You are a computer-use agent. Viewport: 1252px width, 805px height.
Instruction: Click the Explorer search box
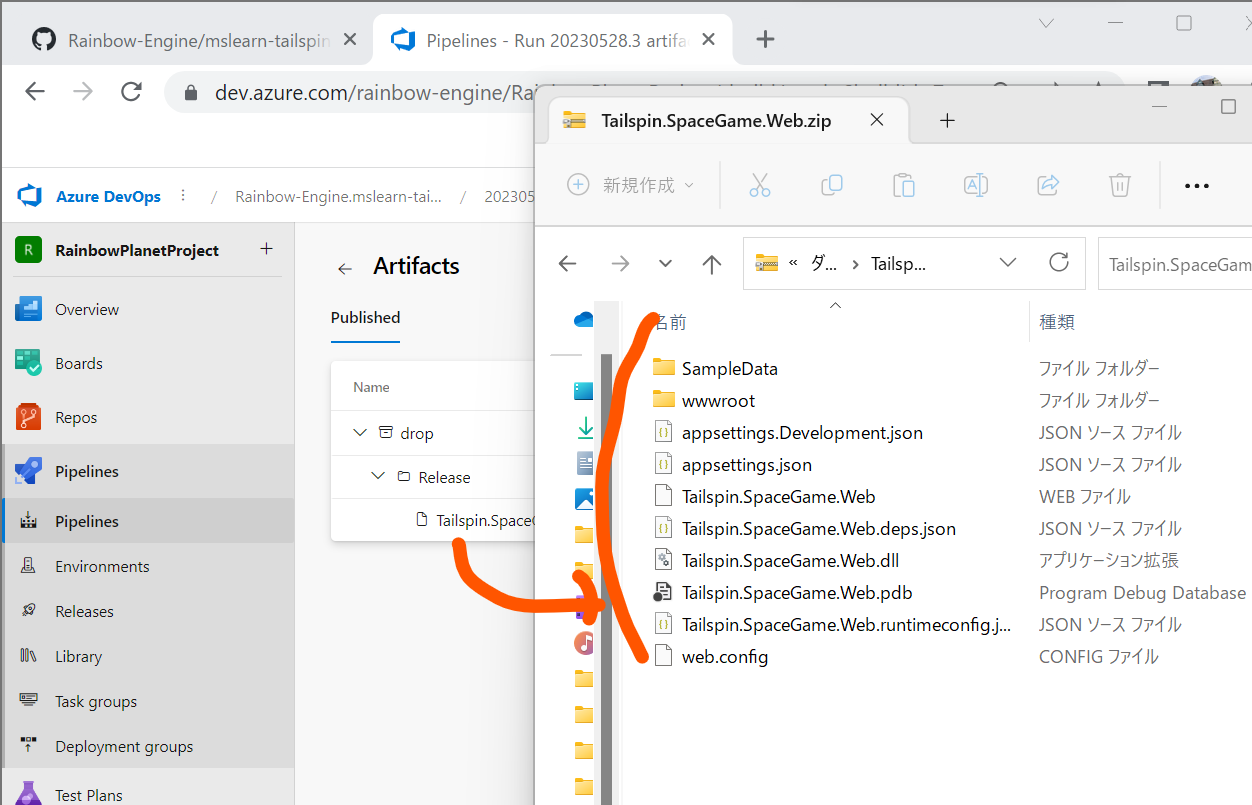click(x=1174, y=264)
